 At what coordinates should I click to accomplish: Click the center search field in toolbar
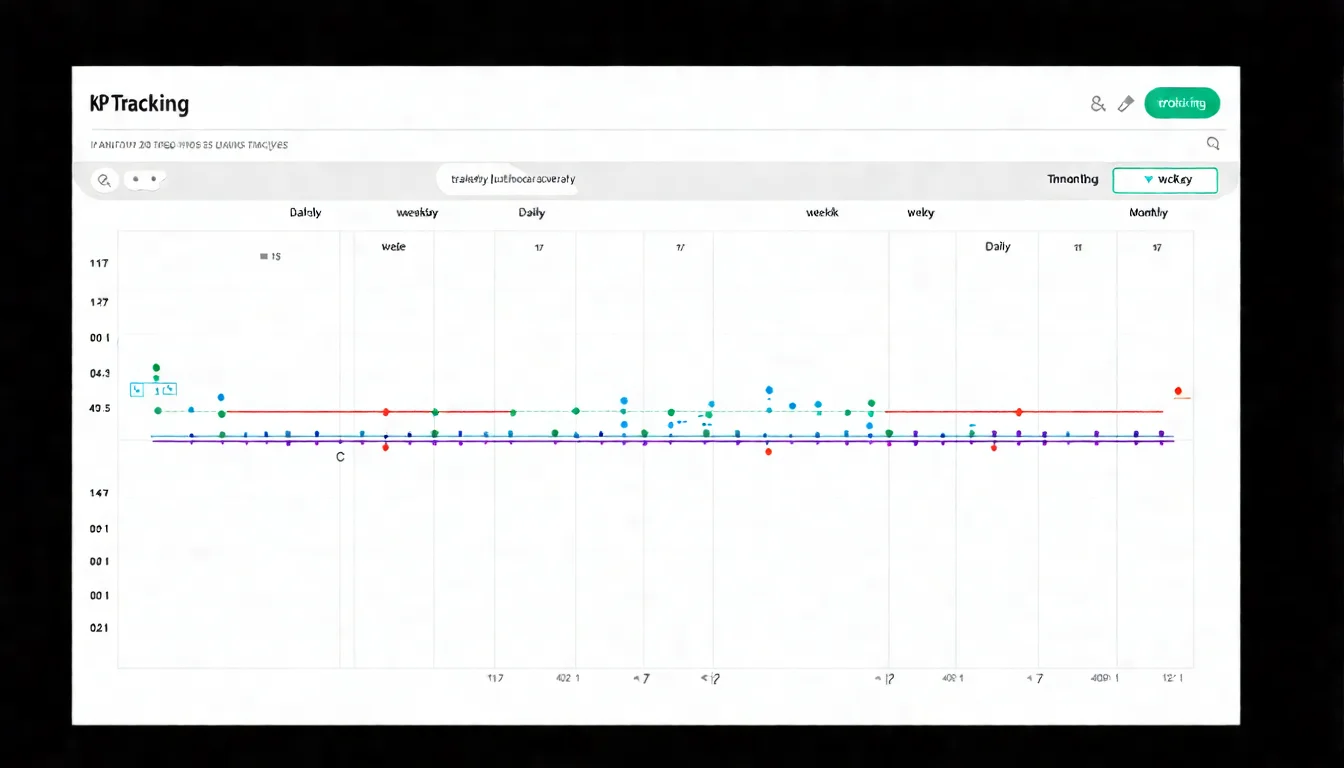[x=513, y=180]
